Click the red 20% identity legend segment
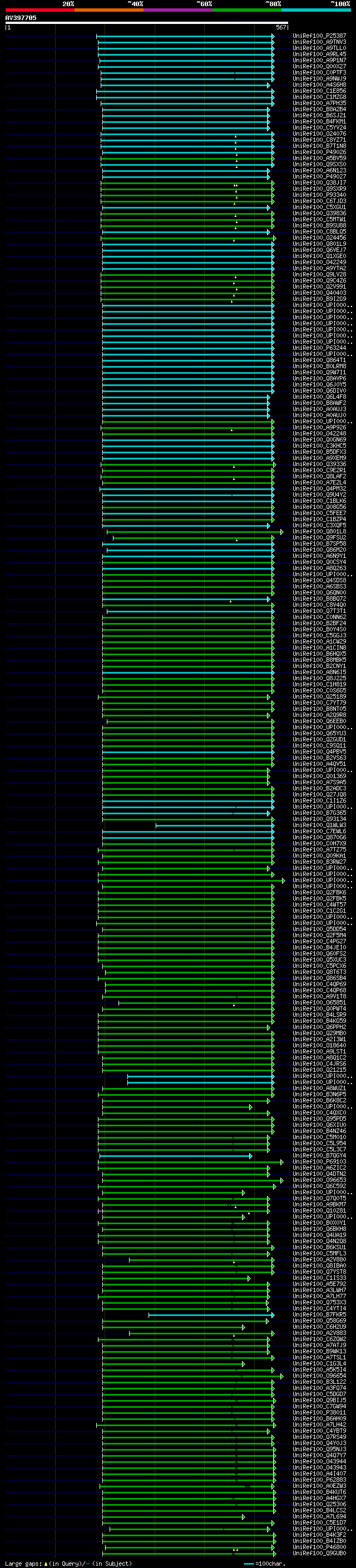356x1568 pixels. [x=39, y=10]
